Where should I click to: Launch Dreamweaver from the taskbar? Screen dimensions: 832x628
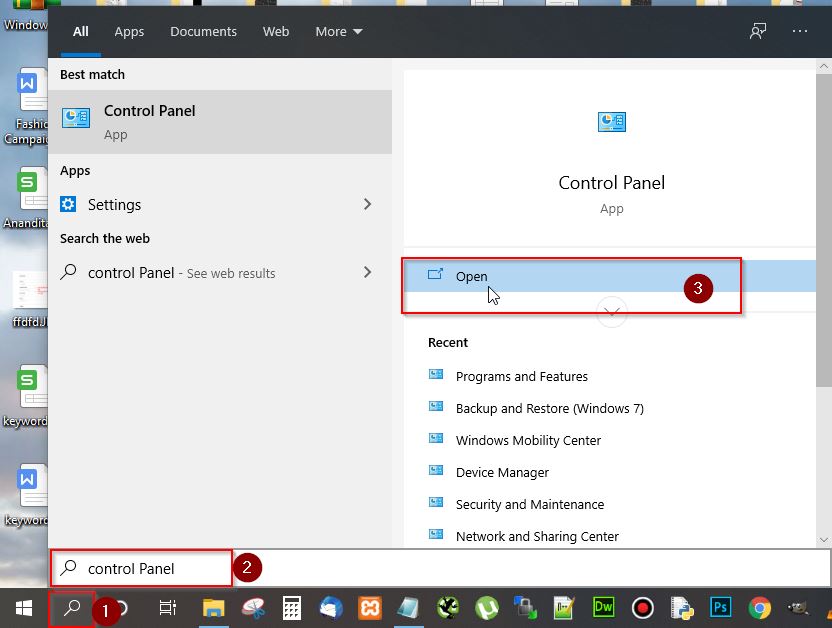(603, 607)
